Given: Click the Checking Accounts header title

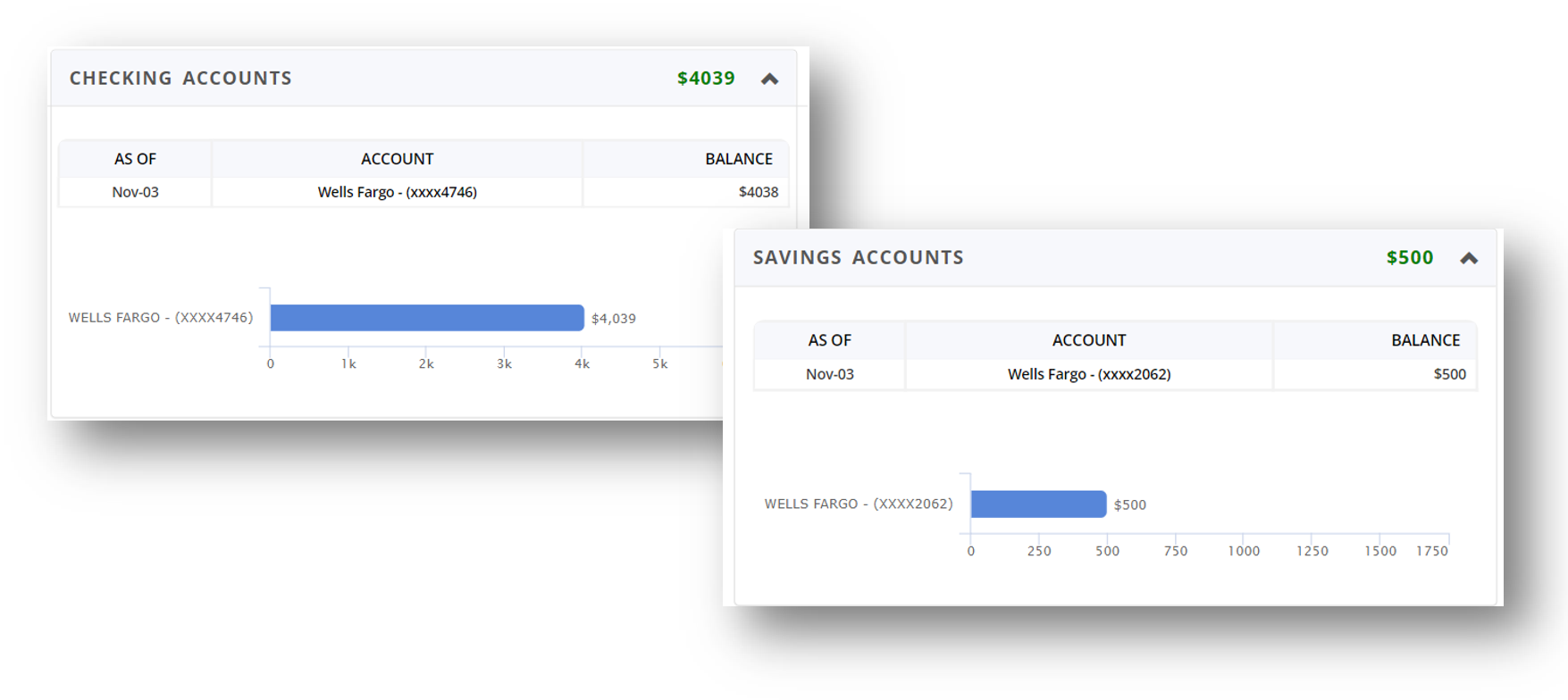Looking at the screenshot, I should (x=180, y=78).
